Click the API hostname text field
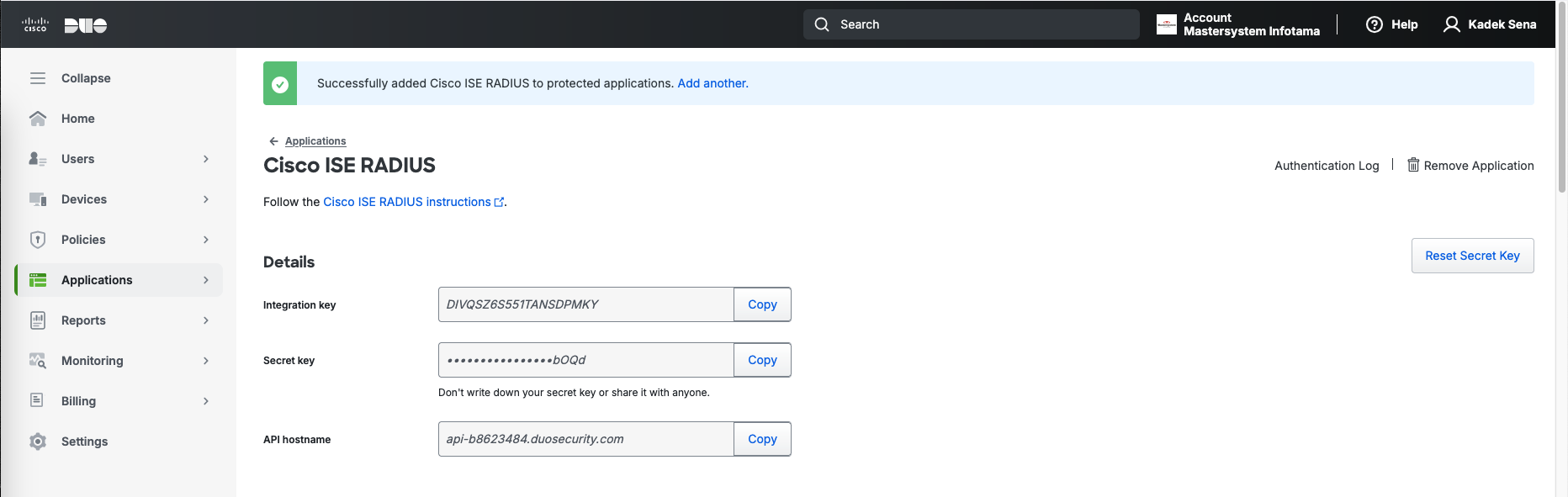 pos(585,439)
